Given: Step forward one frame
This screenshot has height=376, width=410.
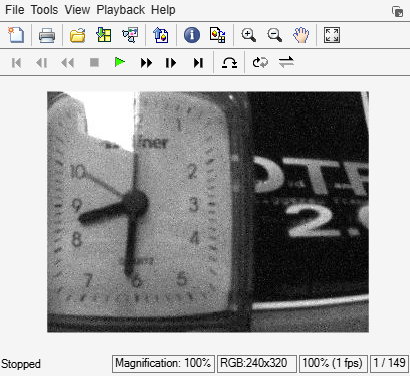Looking at the screenshot, I should click(x=171, y=63).
